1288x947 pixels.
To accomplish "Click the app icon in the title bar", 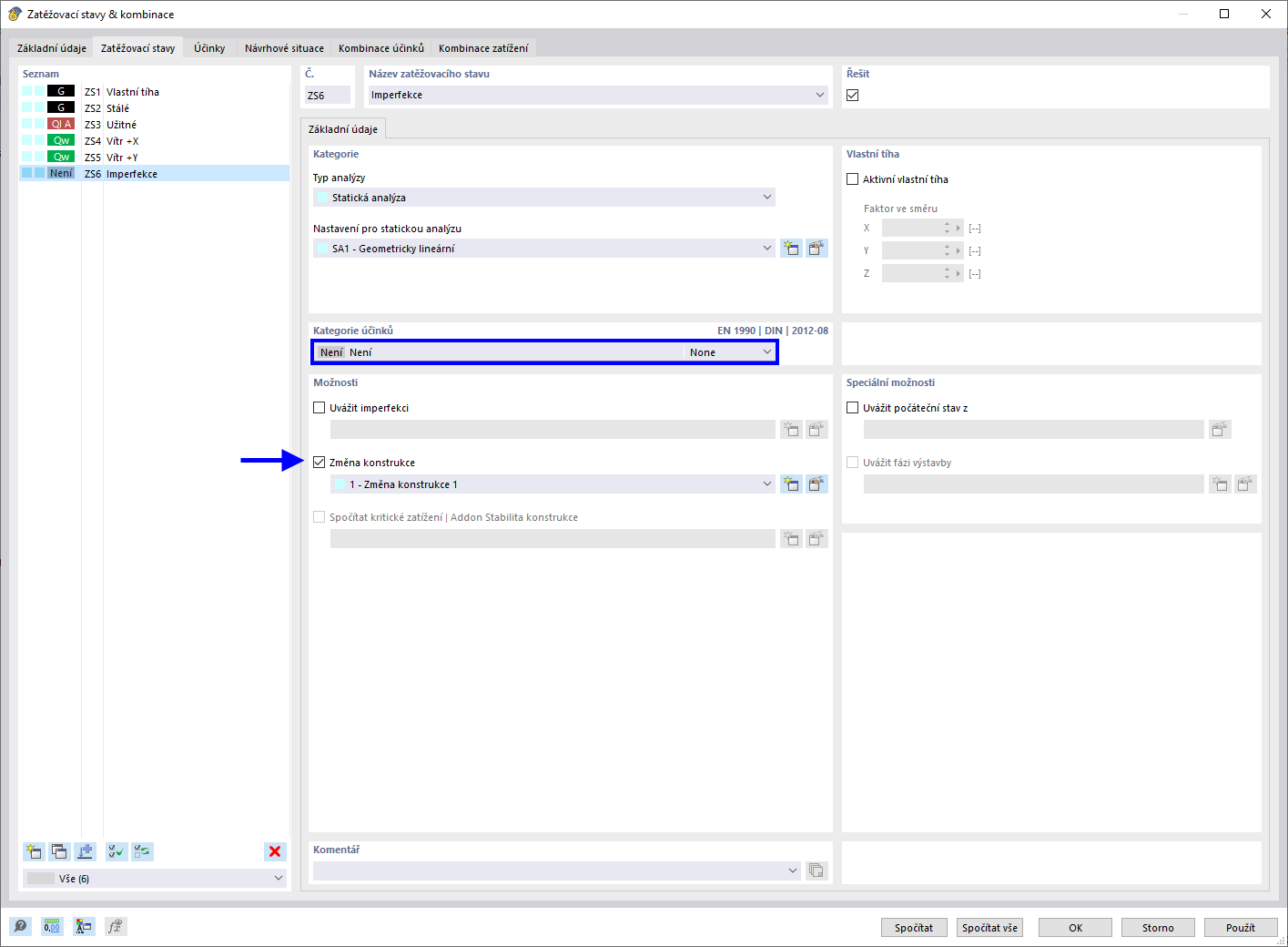I will [x=15, y=14].
